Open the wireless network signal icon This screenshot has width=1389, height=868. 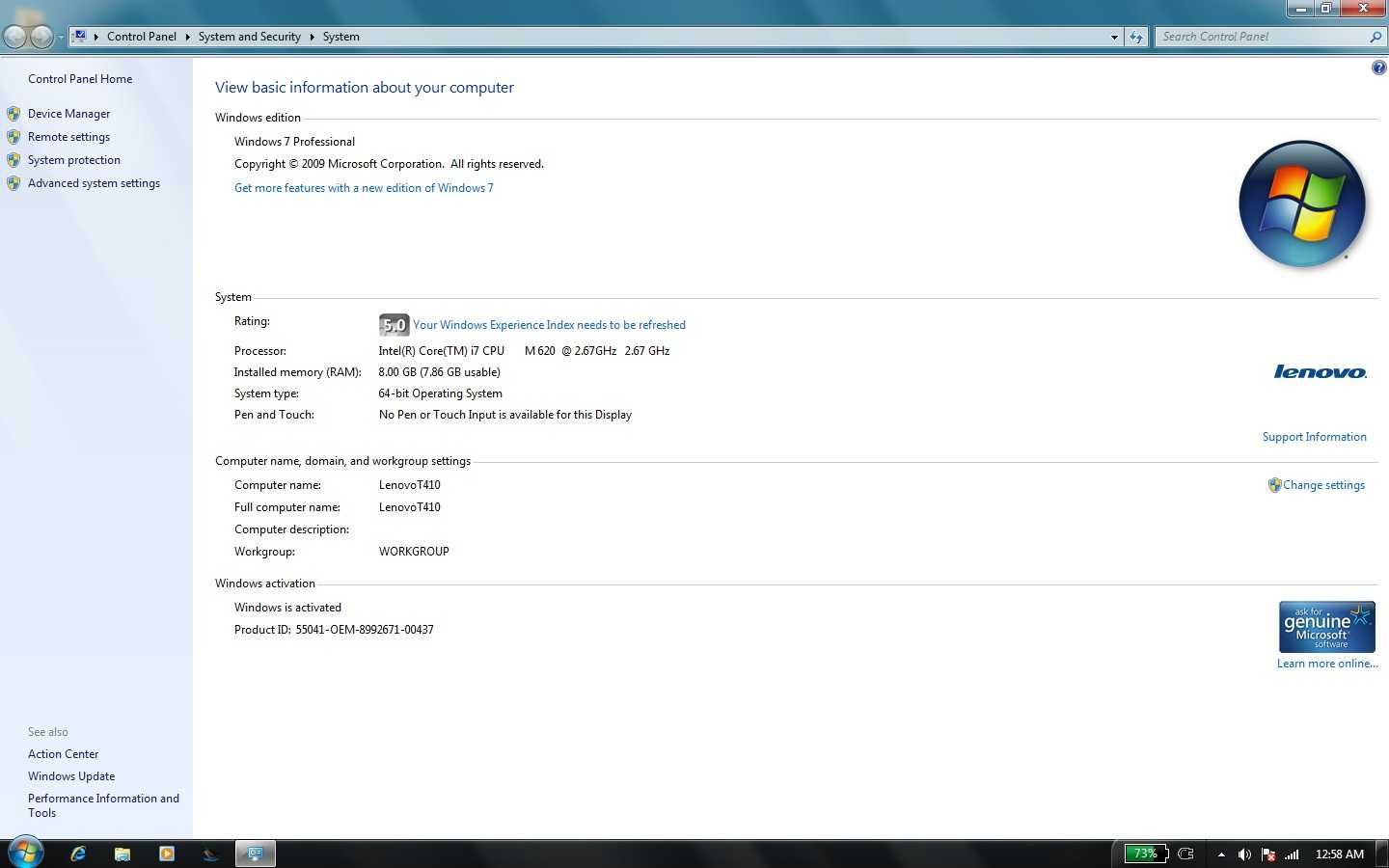[x=1293, y=854]
